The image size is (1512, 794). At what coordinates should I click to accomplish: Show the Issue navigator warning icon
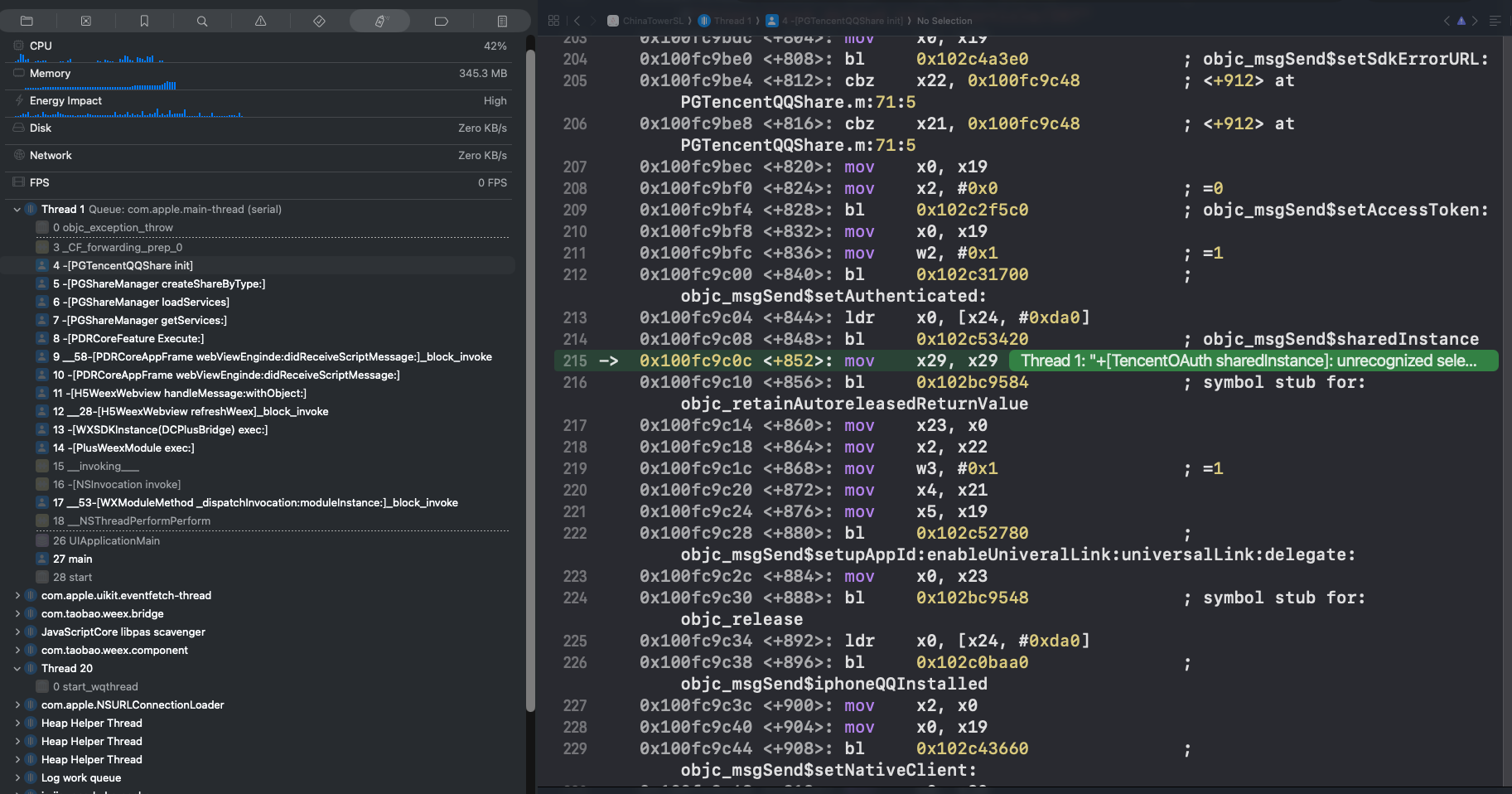(260, 21)
